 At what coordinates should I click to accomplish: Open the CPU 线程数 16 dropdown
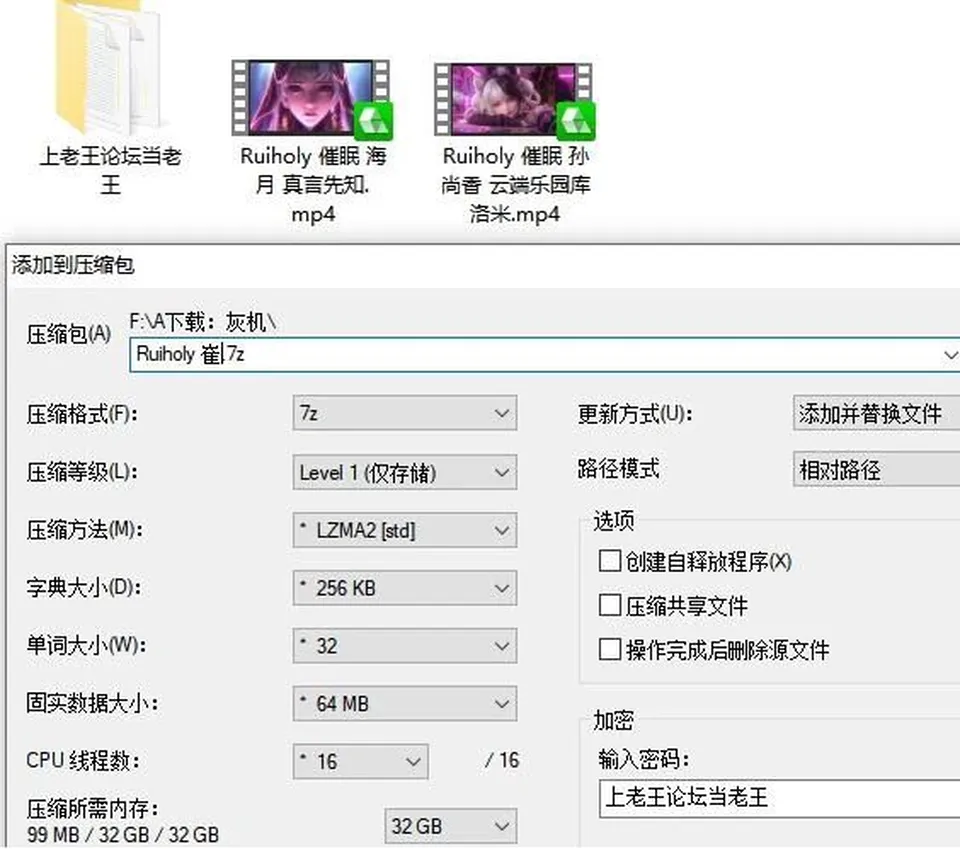[361, 761]
